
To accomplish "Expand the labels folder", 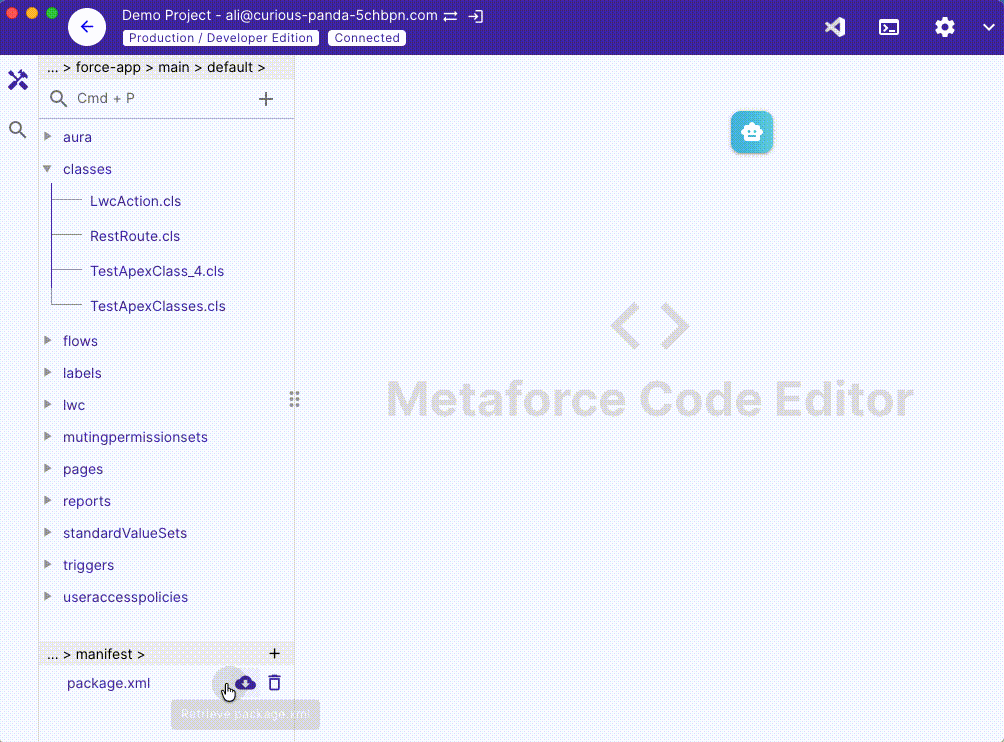I will point(47,373).
